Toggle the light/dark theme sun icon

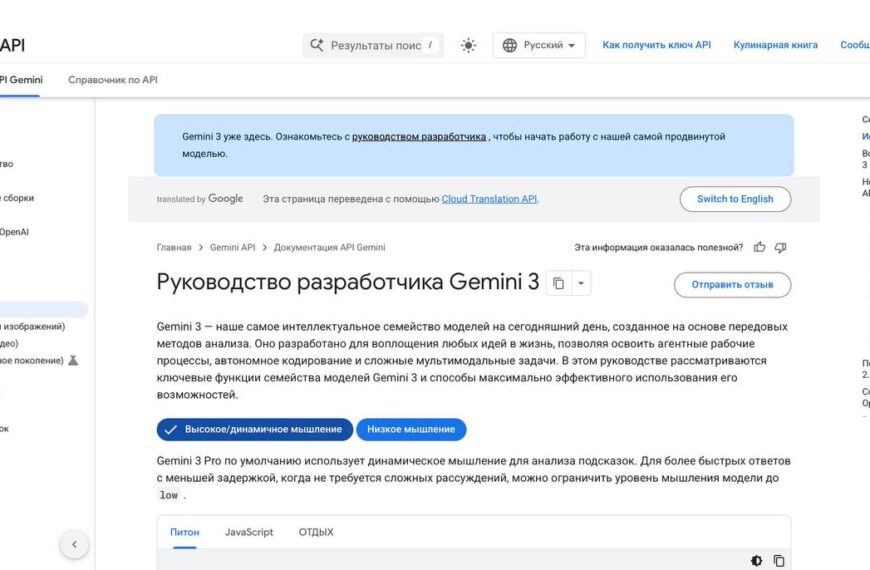click(x=468, y=45)
